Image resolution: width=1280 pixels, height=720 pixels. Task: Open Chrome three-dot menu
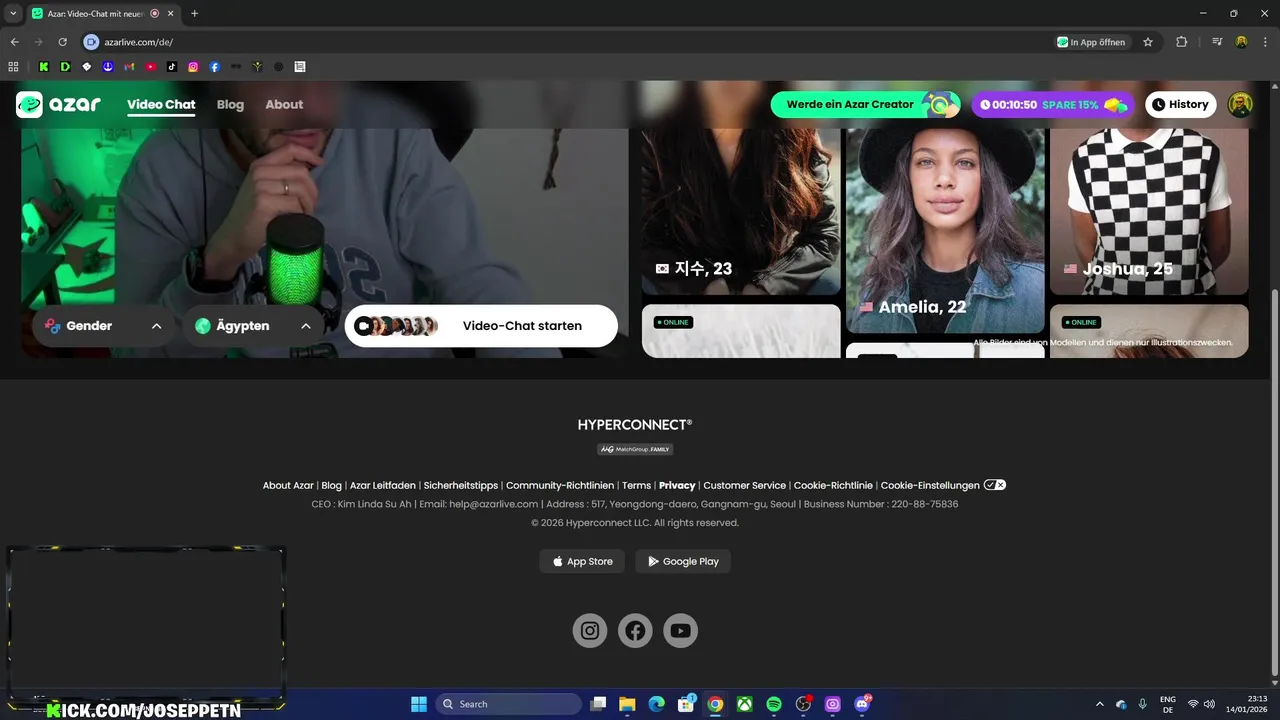pos(1264,42)
